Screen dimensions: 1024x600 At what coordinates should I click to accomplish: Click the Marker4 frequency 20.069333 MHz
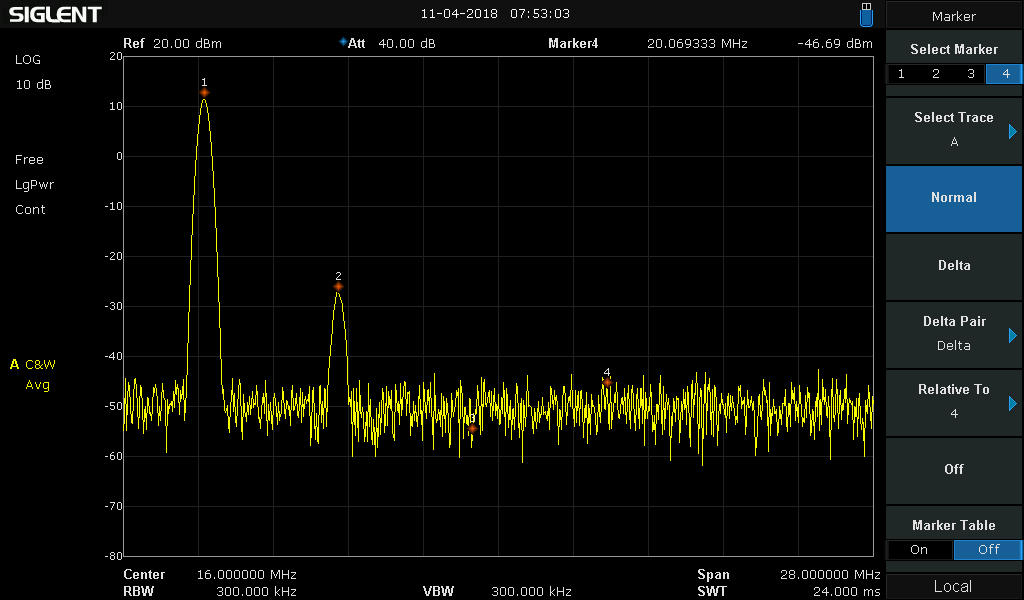tap(697, 44)
